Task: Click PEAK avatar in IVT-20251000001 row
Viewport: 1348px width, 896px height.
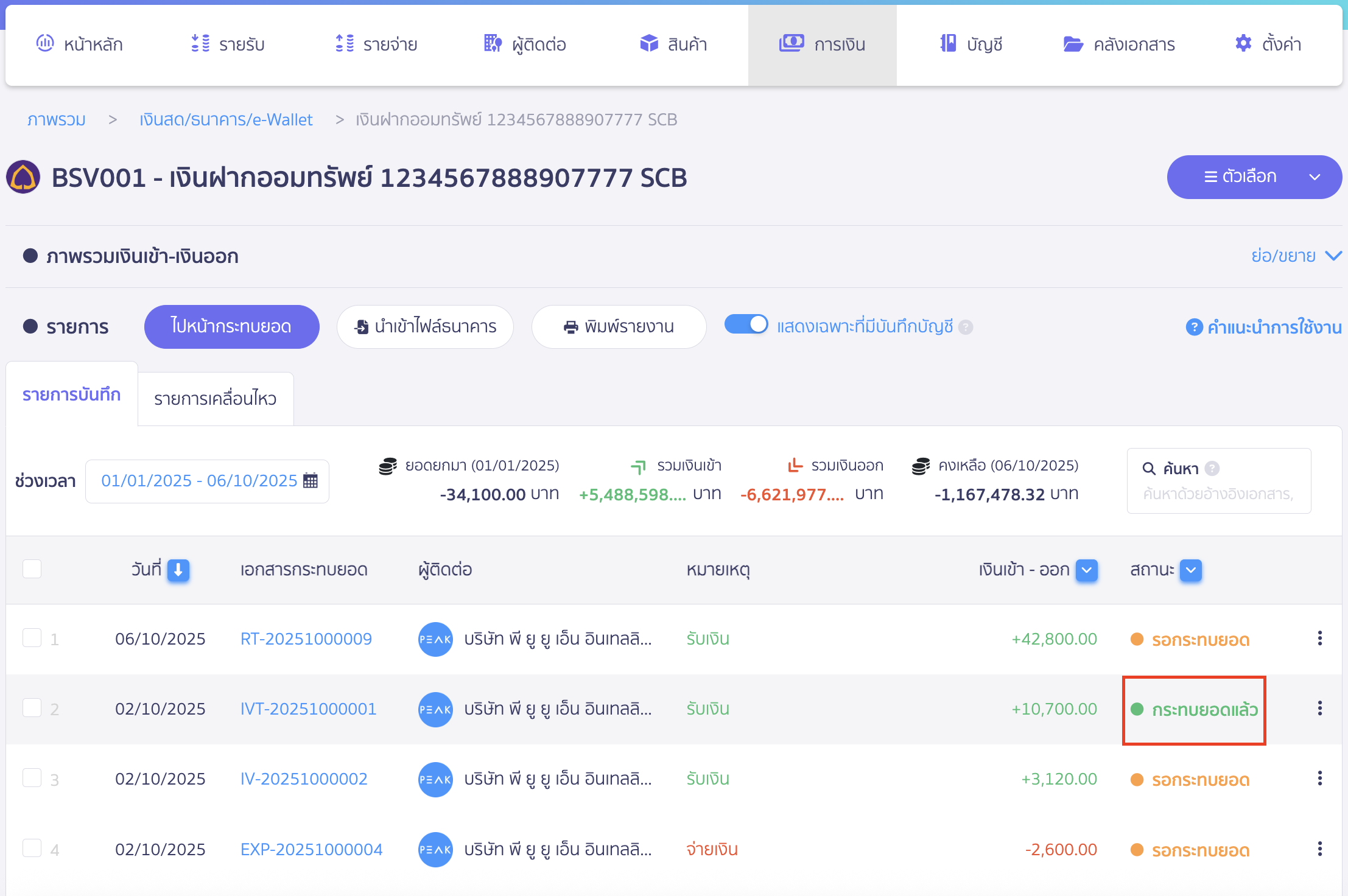Action: pyautogui.click(x=435, y=709)
